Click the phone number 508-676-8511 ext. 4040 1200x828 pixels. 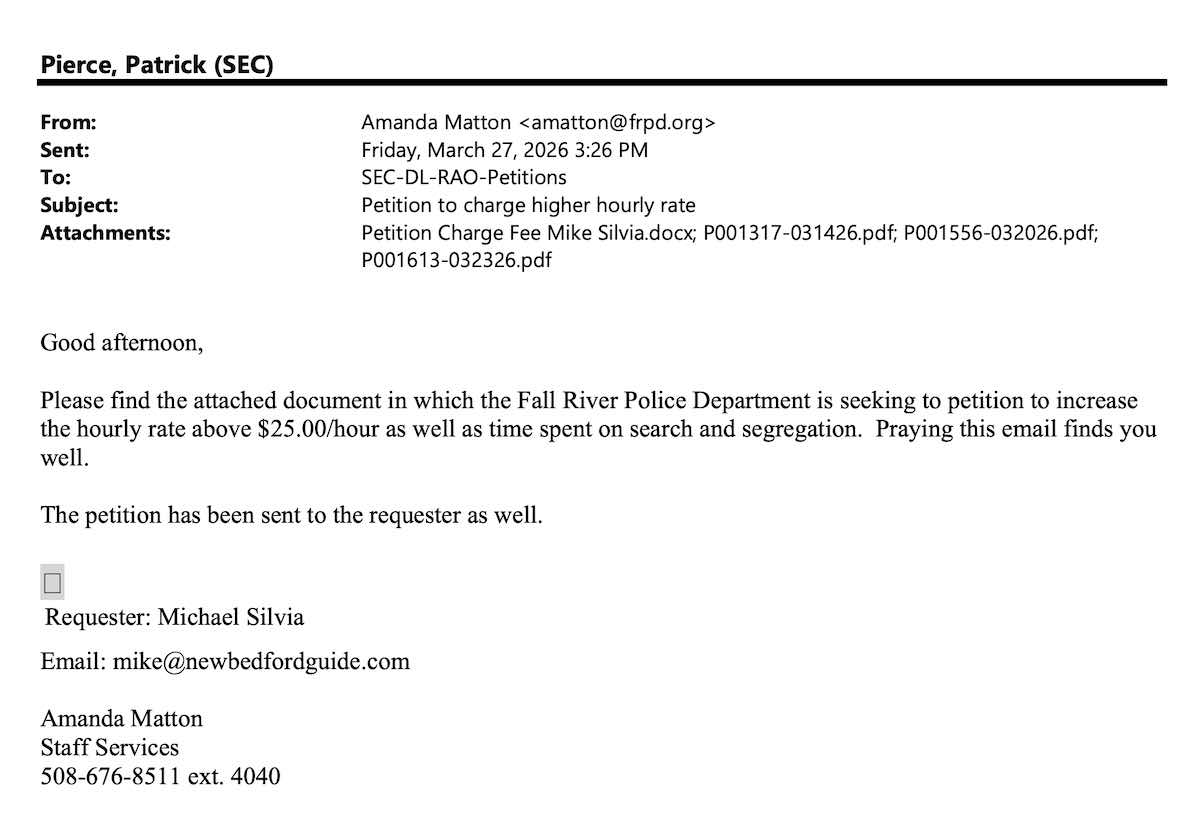[x=160, y=775]
